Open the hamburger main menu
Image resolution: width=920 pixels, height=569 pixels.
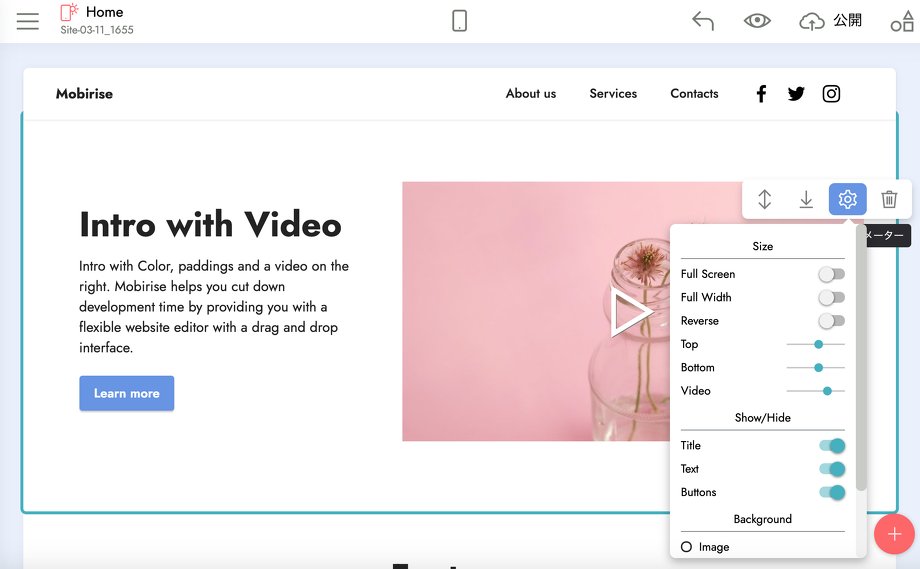28,21
